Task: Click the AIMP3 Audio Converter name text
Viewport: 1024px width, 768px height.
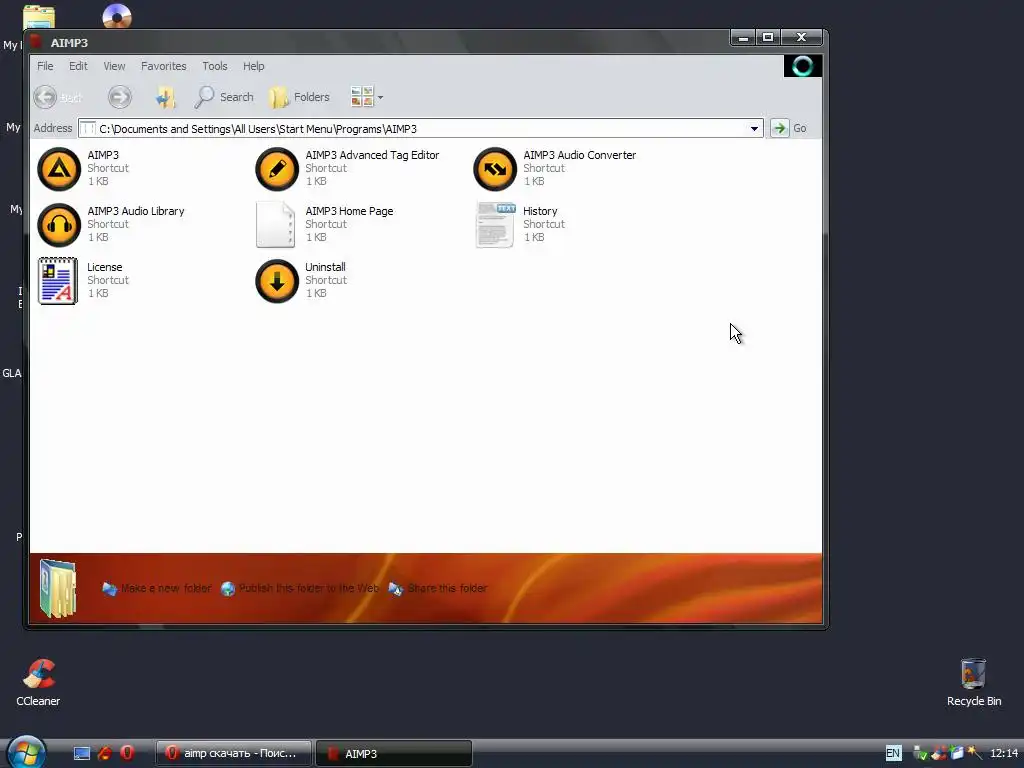Action: coord(579,155)
